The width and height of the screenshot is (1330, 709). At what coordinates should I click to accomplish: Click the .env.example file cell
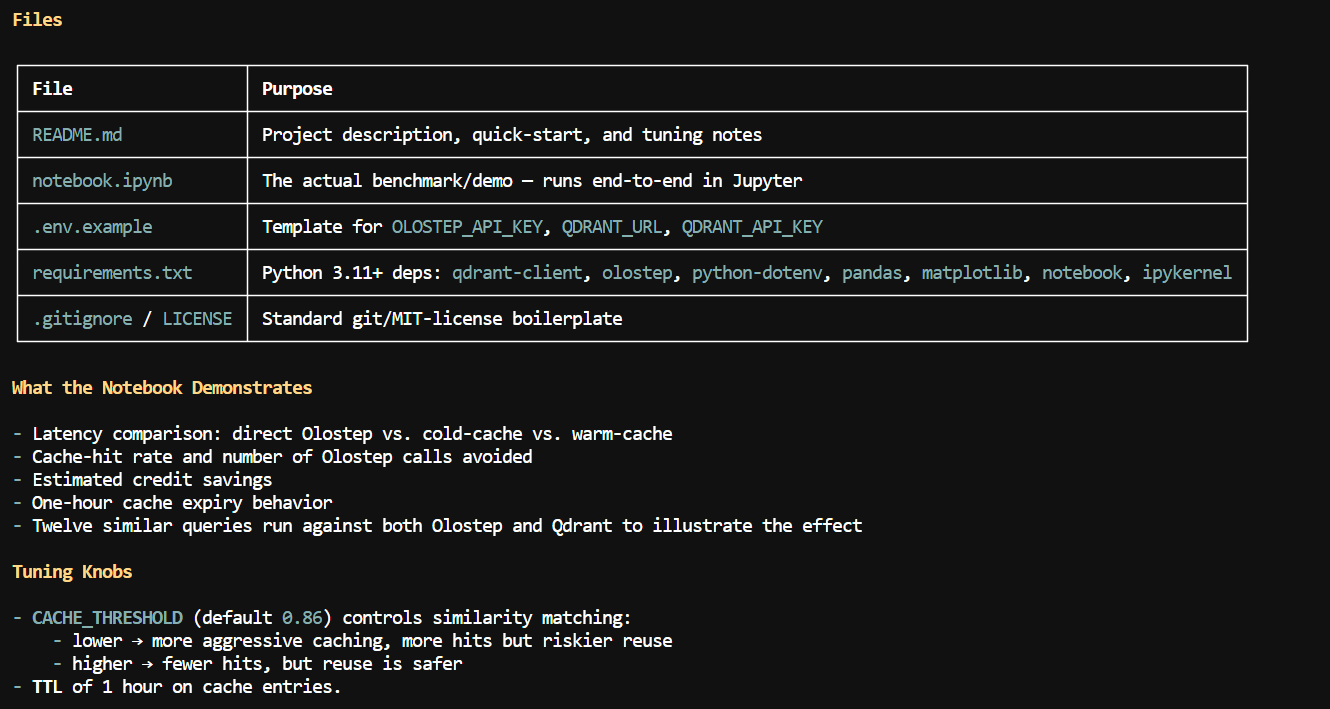pos(92,227)
